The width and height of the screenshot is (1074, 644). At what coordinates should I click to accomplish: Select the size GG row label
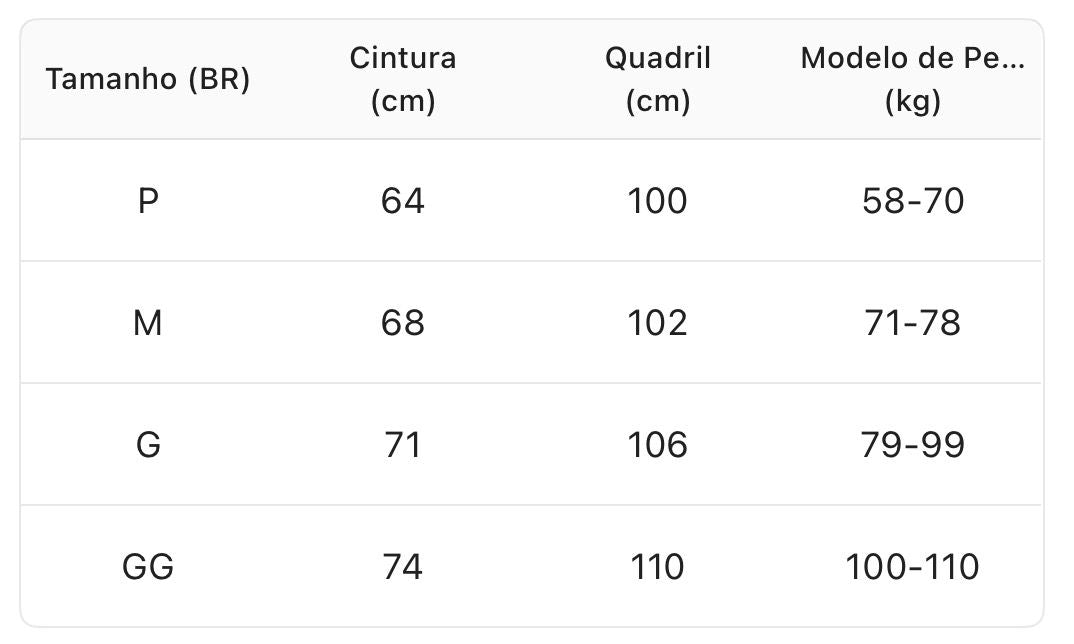coord(148,567)
